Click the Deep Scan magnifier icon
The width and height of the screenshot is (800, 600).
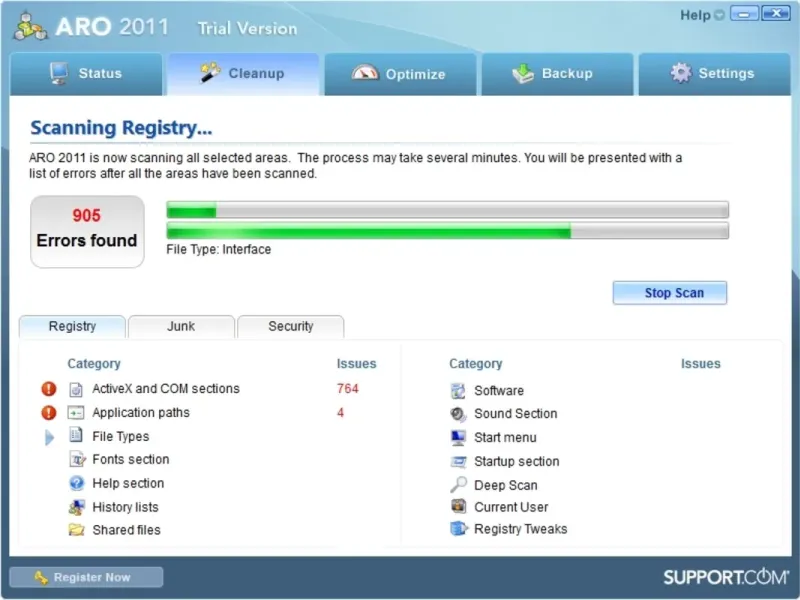pos(458,484)
